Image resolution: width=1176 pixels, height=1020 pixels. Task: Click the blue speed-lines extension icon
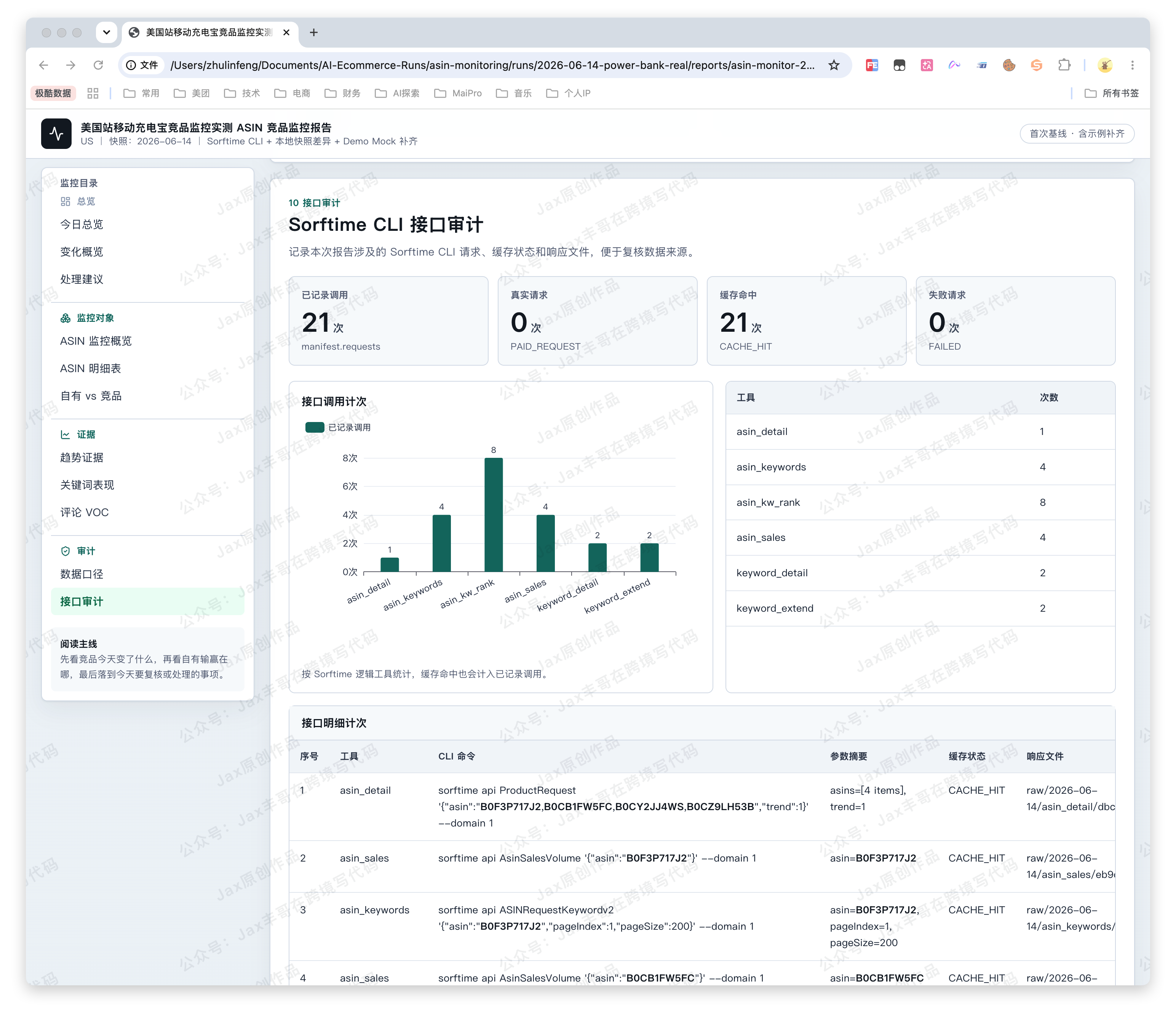point(982,66)
